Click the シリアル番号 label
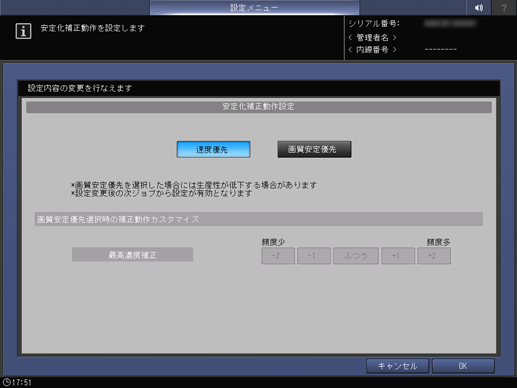Image resolution: width=517 pixels, height=388 pixels. [374, 24]
